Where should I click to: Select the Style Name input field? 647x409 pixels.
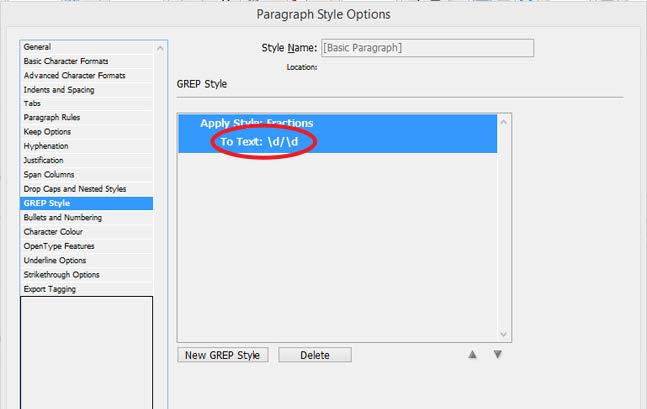(427, 48)
